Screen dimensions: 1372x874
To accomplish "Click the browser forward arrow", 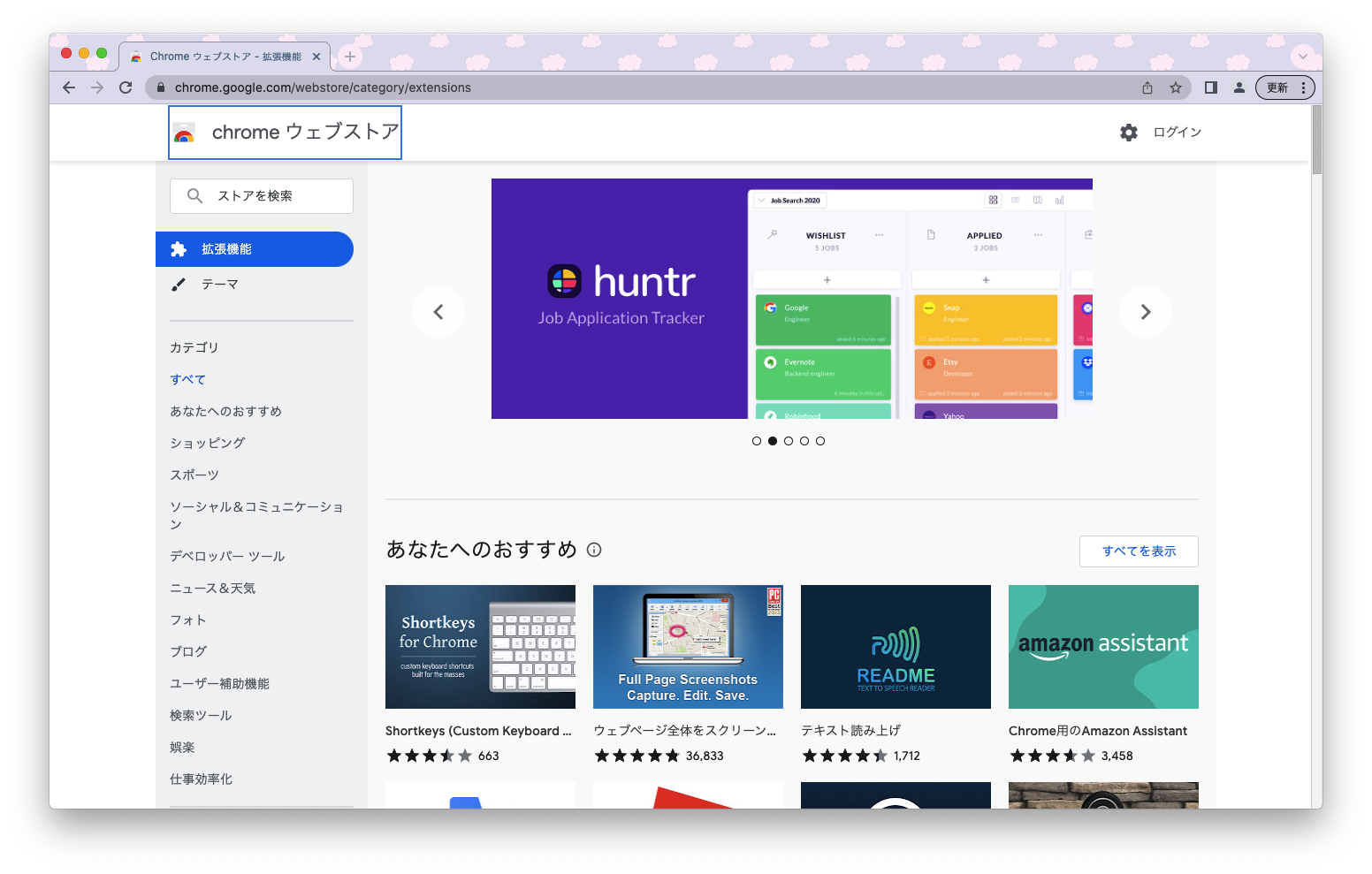I will pyautogui.click(x=97, y=87).
